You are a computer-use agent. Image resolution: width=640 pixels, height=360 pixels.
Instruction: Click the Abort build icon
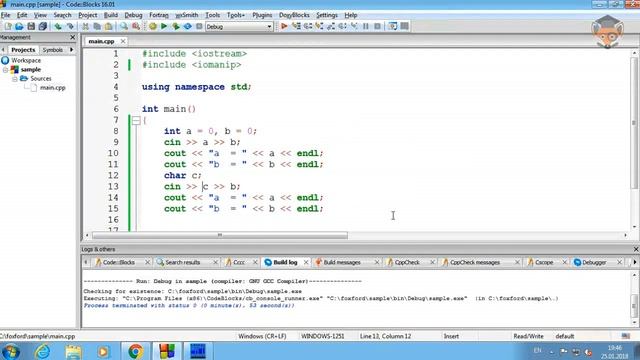click(x=199, y=27)
